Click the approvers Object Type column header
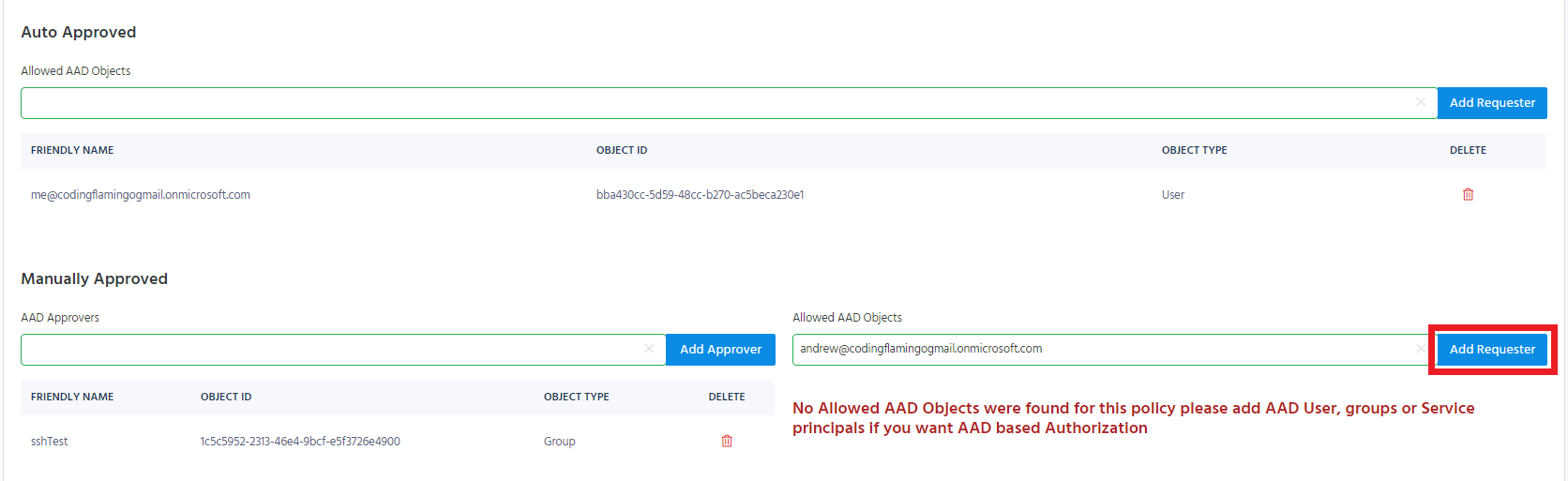This screenshot has width=1568, height=481. [x=576, y=397]
